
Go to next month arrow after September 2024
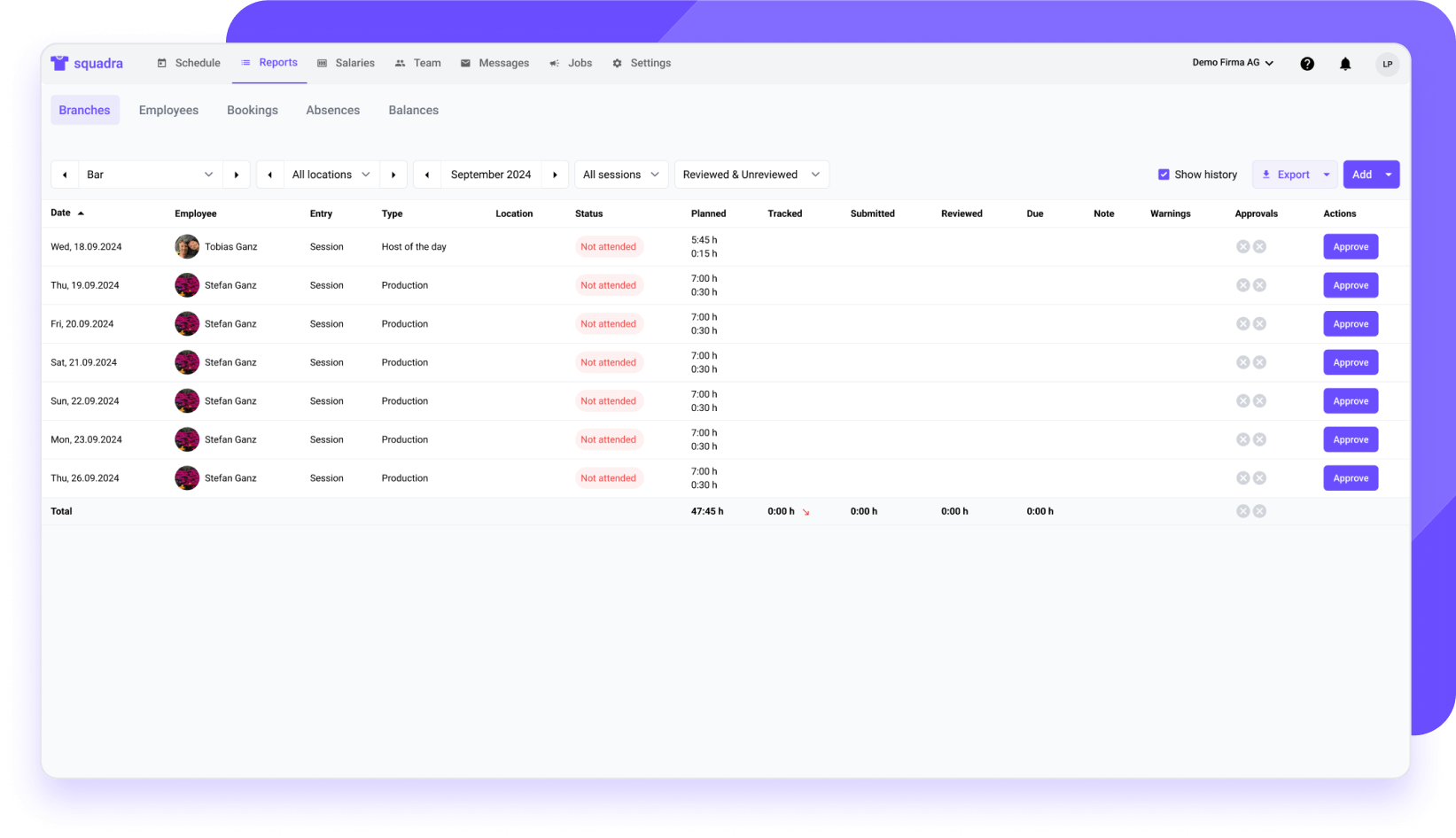[555, 175]
